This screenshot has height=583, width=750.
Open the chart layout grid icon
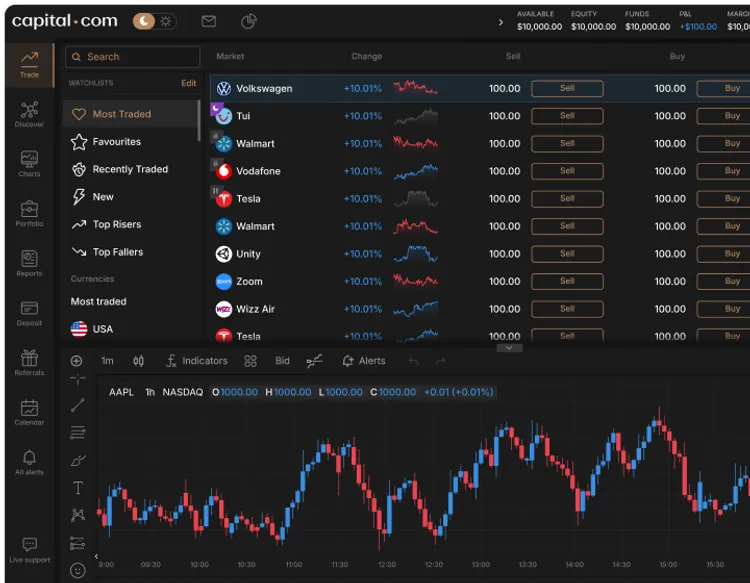click(251, 361)
